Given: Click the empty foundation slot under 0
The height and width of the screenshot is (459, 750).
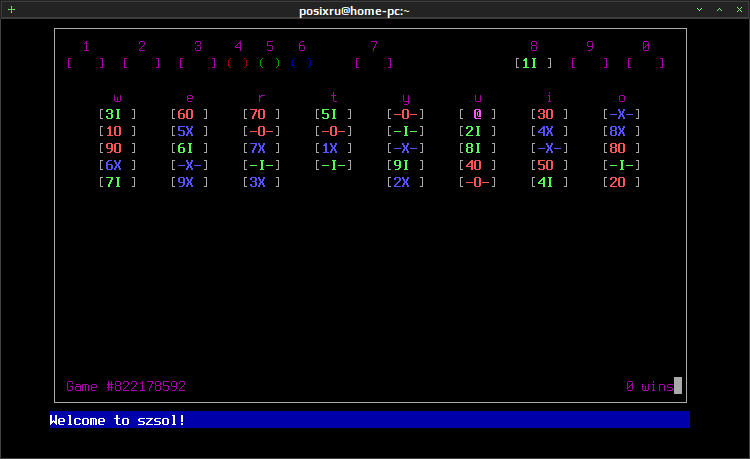Looking at the screenshot, I should [645, 63].
